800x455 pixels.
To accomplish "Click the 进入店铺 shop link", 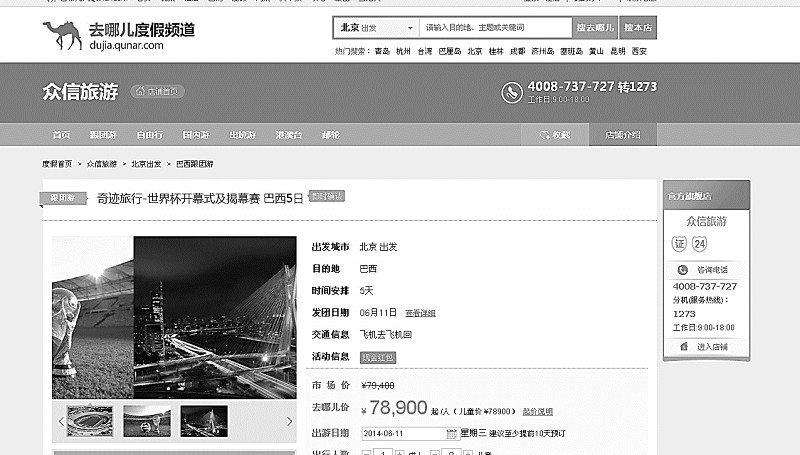I will pos(713,347).
